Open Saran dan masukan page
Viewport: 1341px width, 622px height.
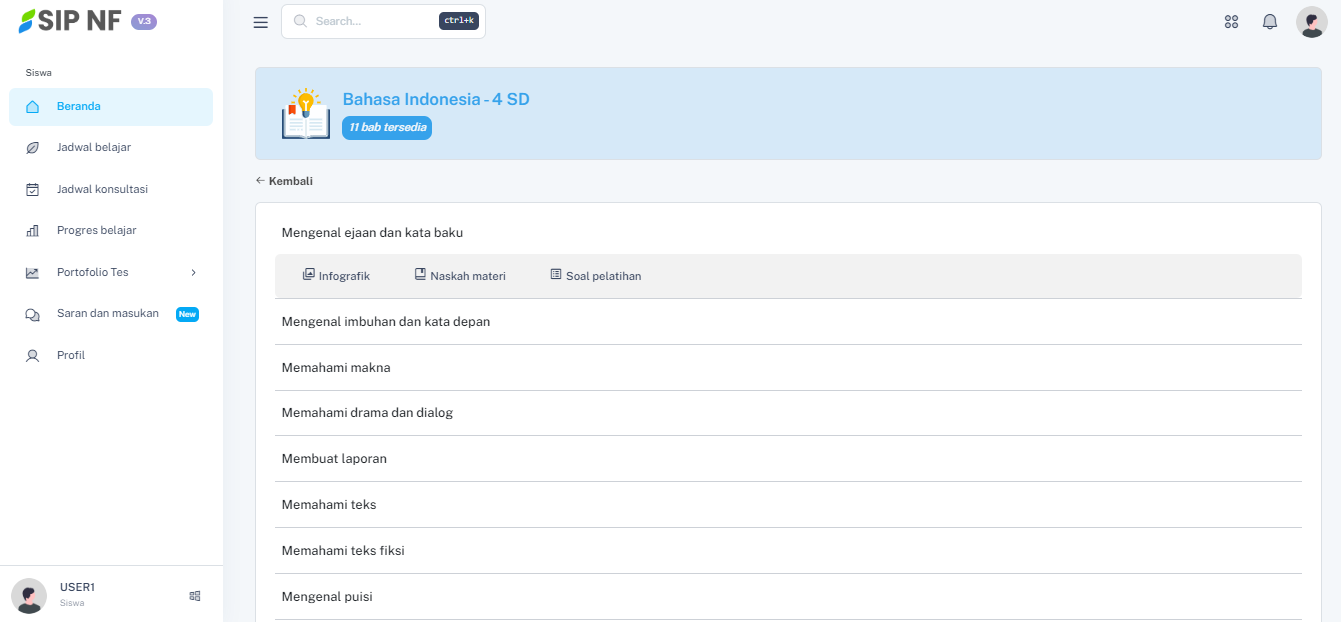[x=108, y=314]
